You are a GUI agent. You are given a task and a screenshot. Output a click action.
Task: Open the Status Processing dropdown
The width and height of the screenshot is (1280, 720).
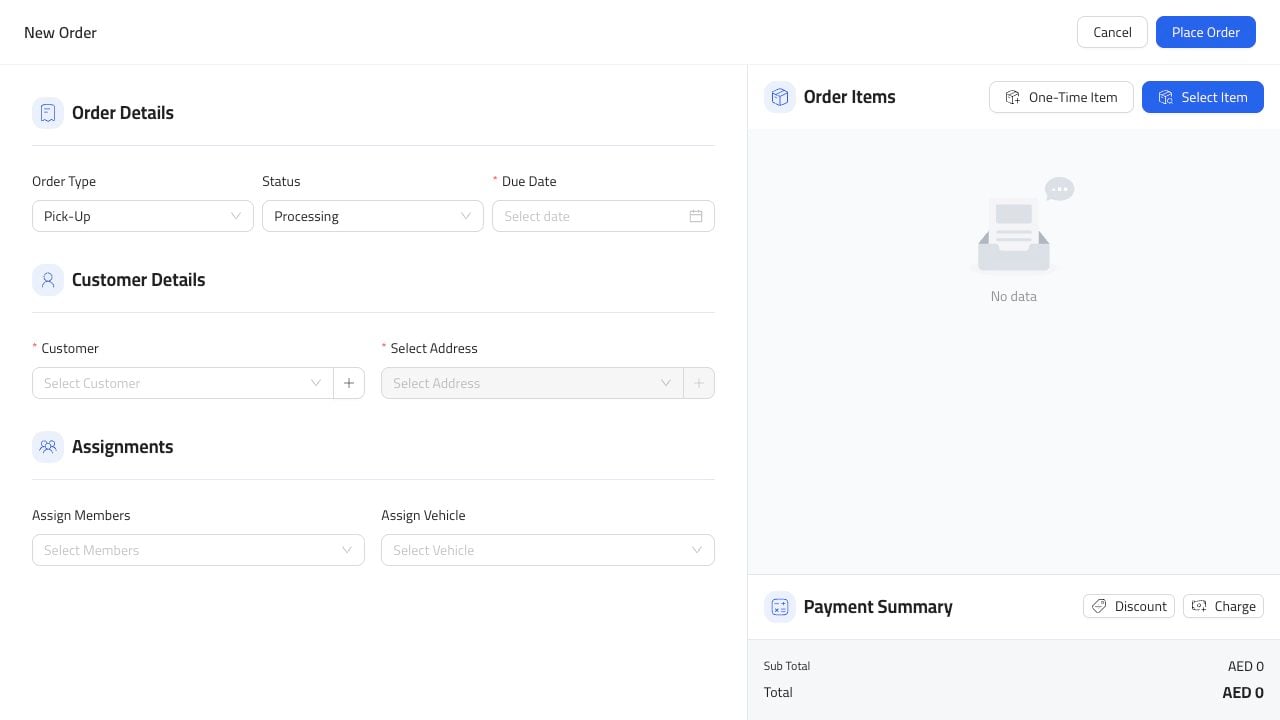tap(373, 216)
